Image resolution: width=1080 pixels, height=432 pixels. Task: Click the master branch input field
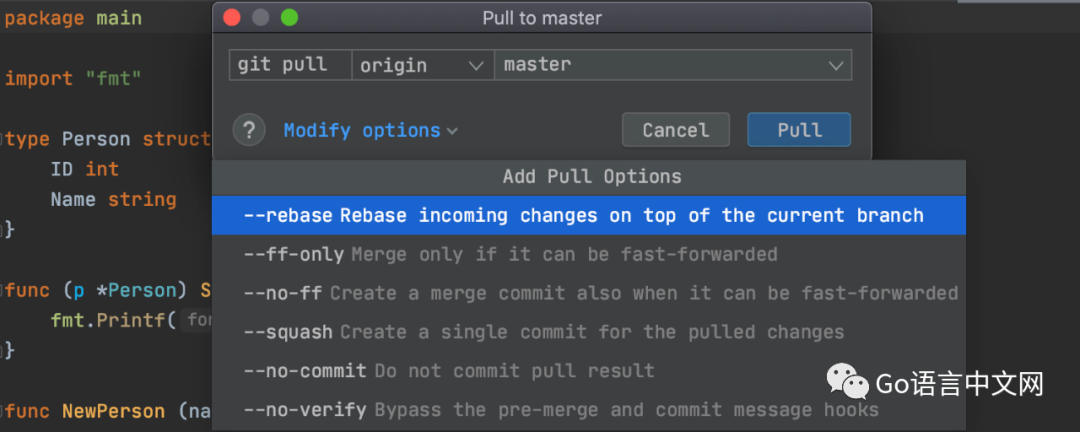tap(673, 65)
